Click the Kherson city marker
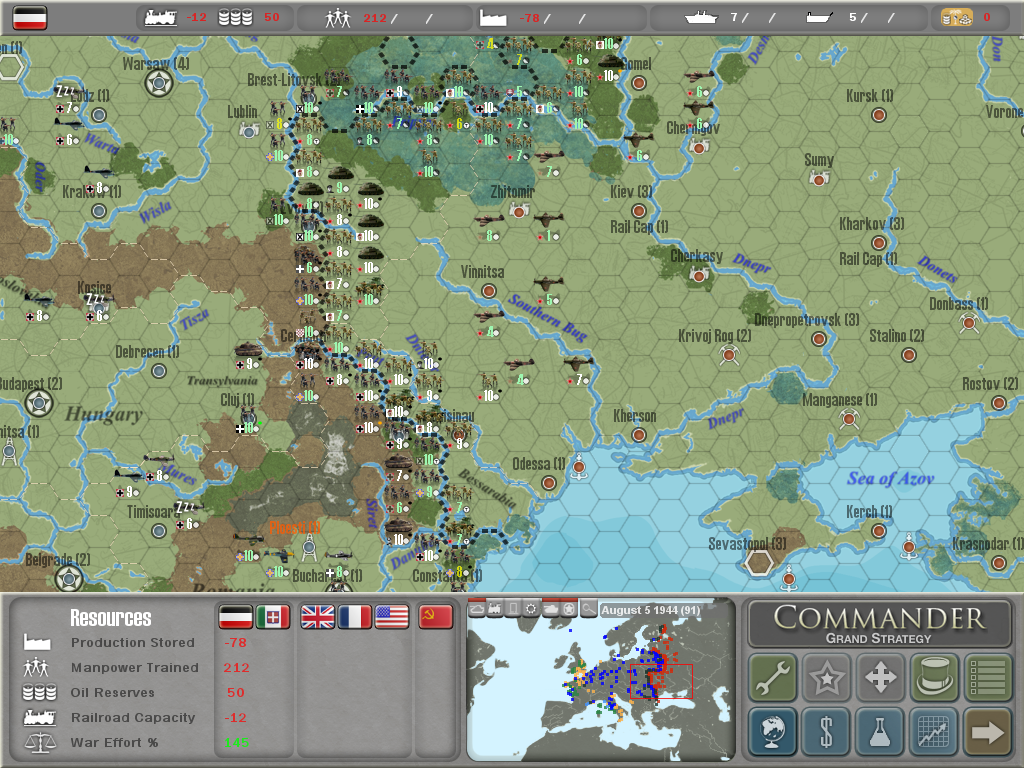The width and height of the screenshot is (1024, 768). coord(639,435)
